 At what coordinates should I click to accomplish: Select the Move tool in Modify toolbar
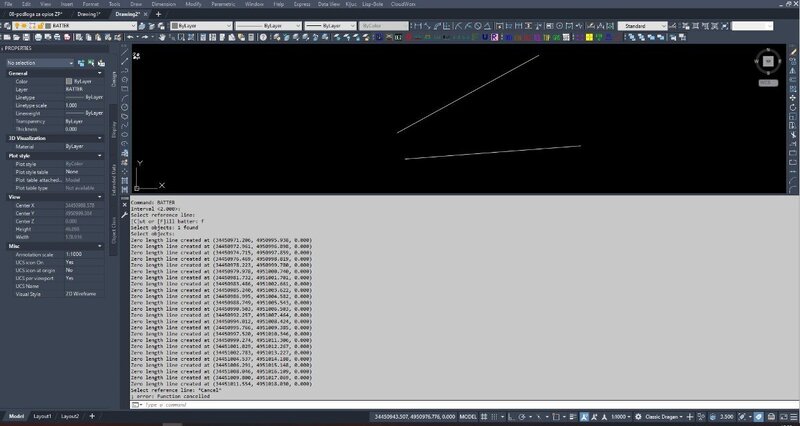793,97
